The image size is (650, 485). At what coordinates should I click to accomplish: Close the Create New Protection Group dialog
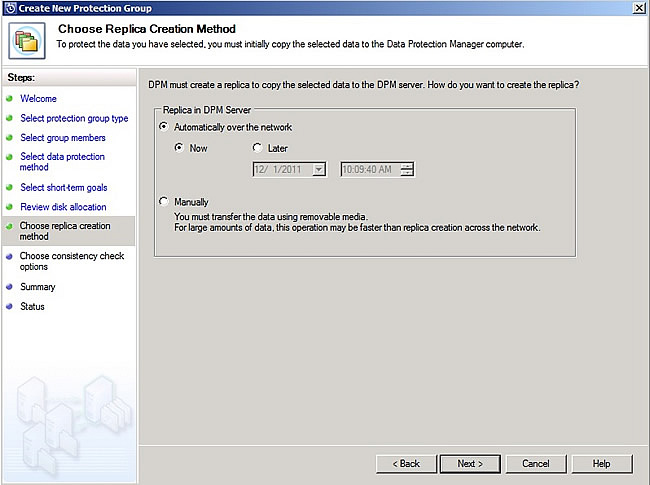click(639, 8)
